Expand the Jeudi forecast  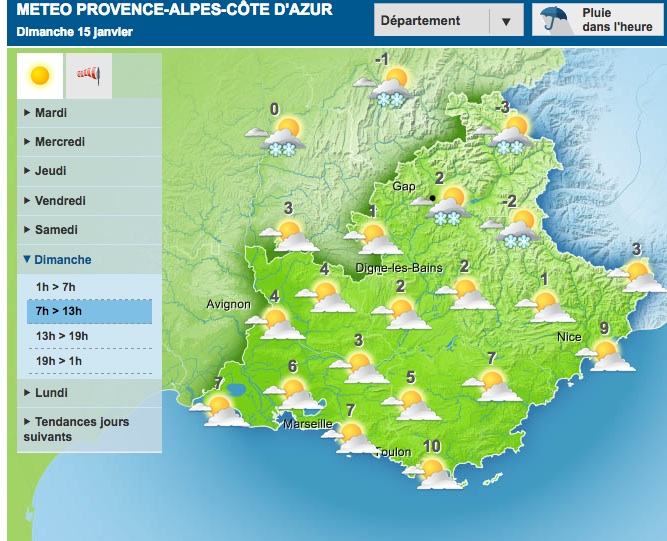(89, 171)
